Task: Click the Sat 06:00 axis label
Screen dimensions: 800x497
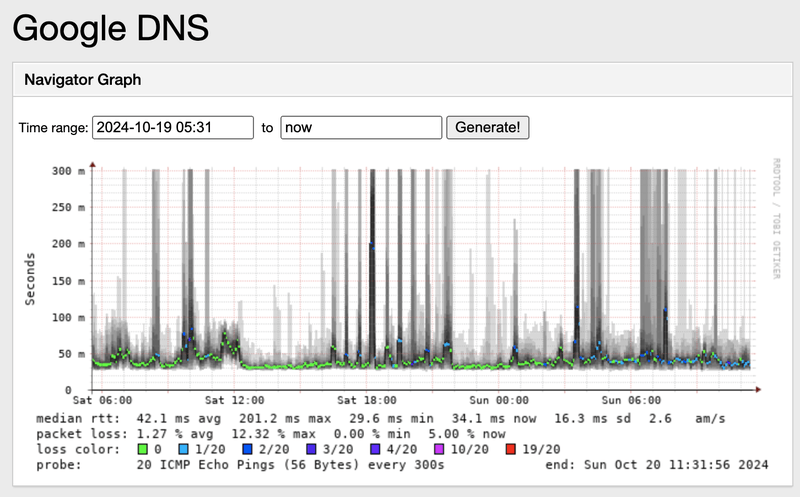Action: [x=103, y=400]
